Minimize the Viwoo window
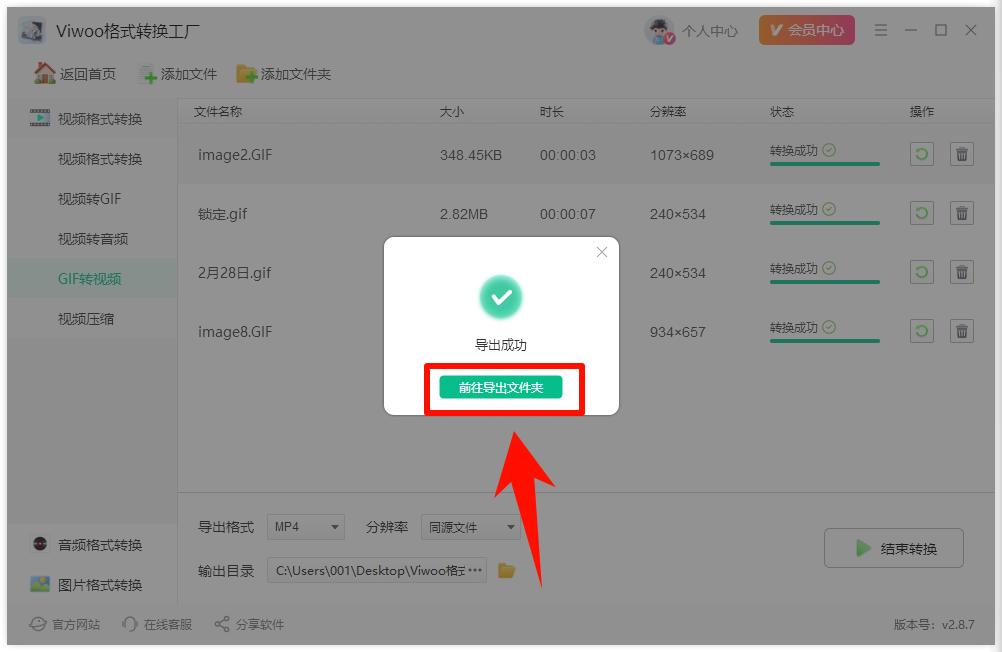This screenshot has width=1002, height=652. [911, 30]
